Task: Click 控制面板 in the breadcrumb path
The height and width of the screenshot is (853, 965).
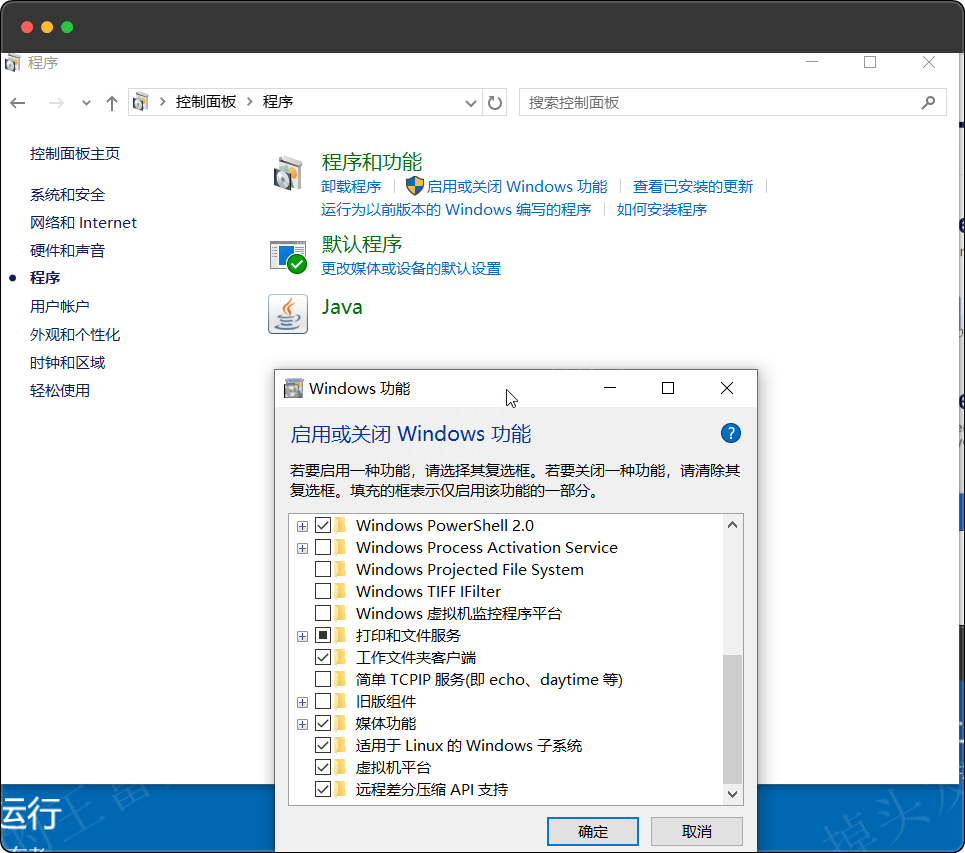Action: coord(206,102)
